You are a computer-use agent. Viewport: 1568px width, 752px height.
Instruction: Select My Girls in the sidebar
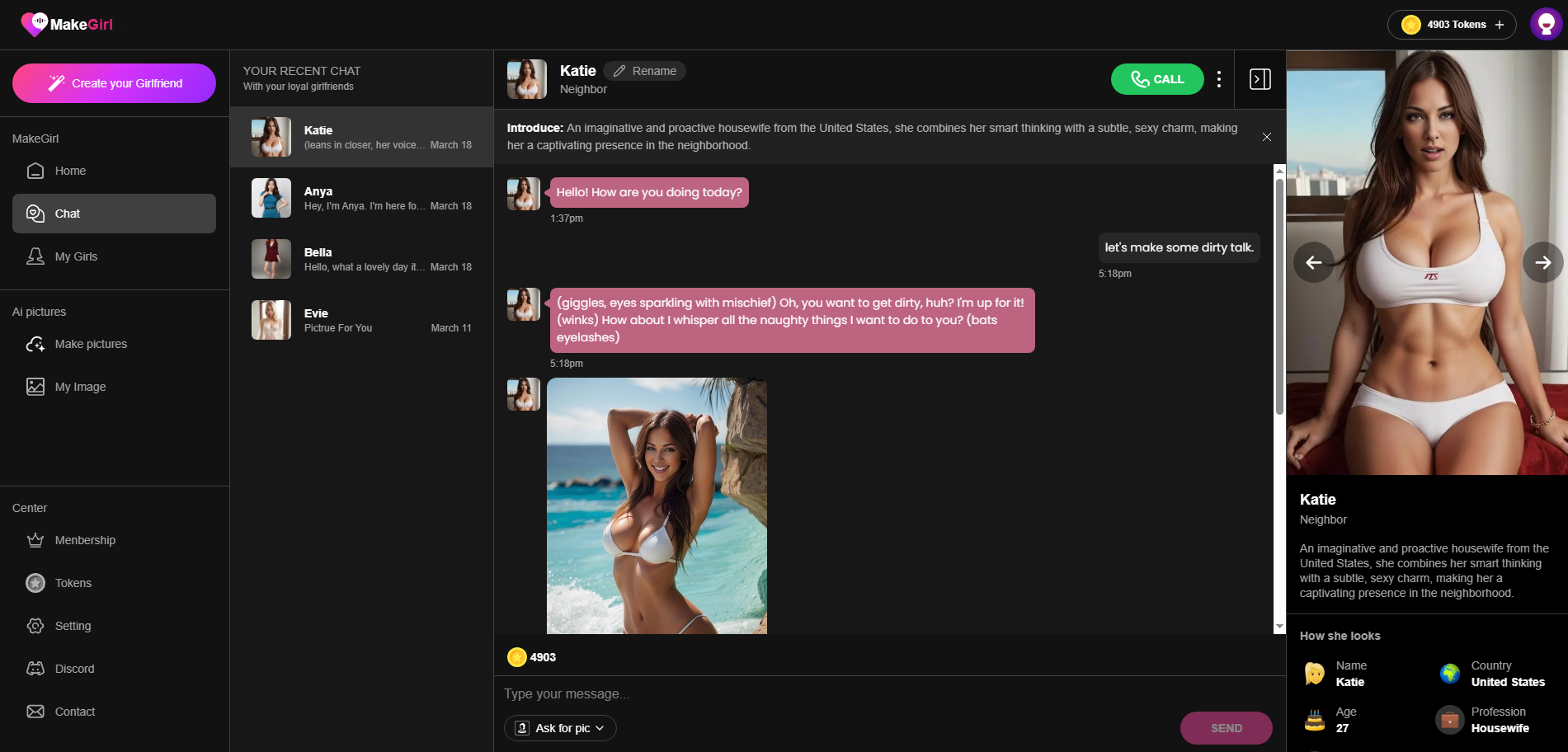[76, 256]
